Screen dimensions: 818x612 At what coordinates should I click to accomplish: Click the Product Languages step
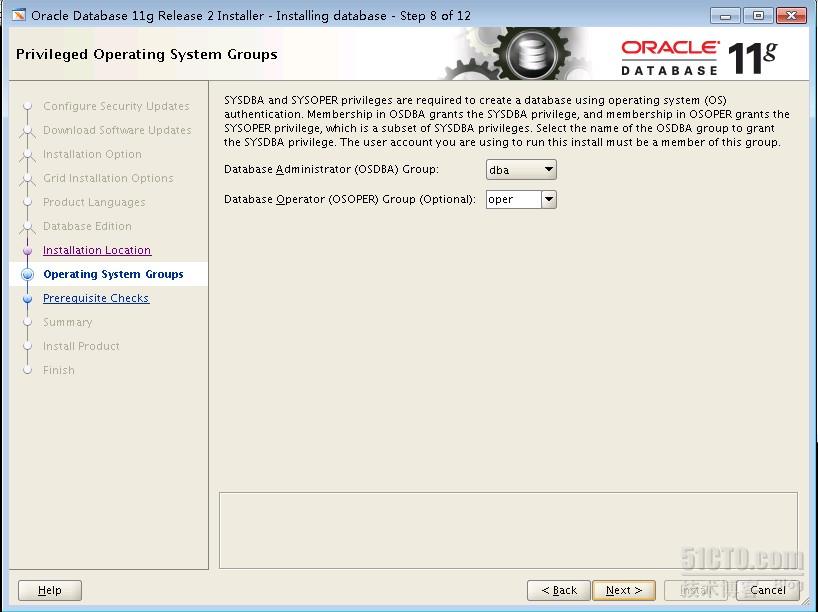(94, 202)
